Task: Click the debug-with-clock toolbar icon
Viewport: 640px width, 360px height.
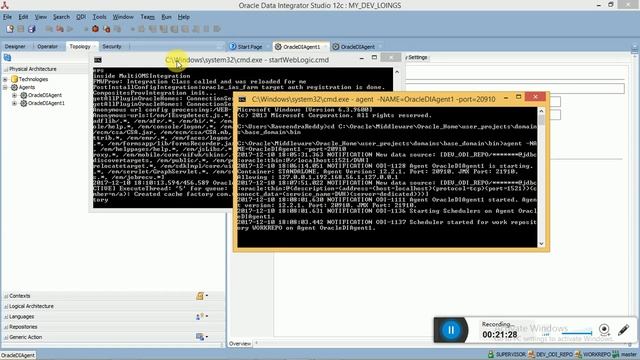Action: coord(107,29)
